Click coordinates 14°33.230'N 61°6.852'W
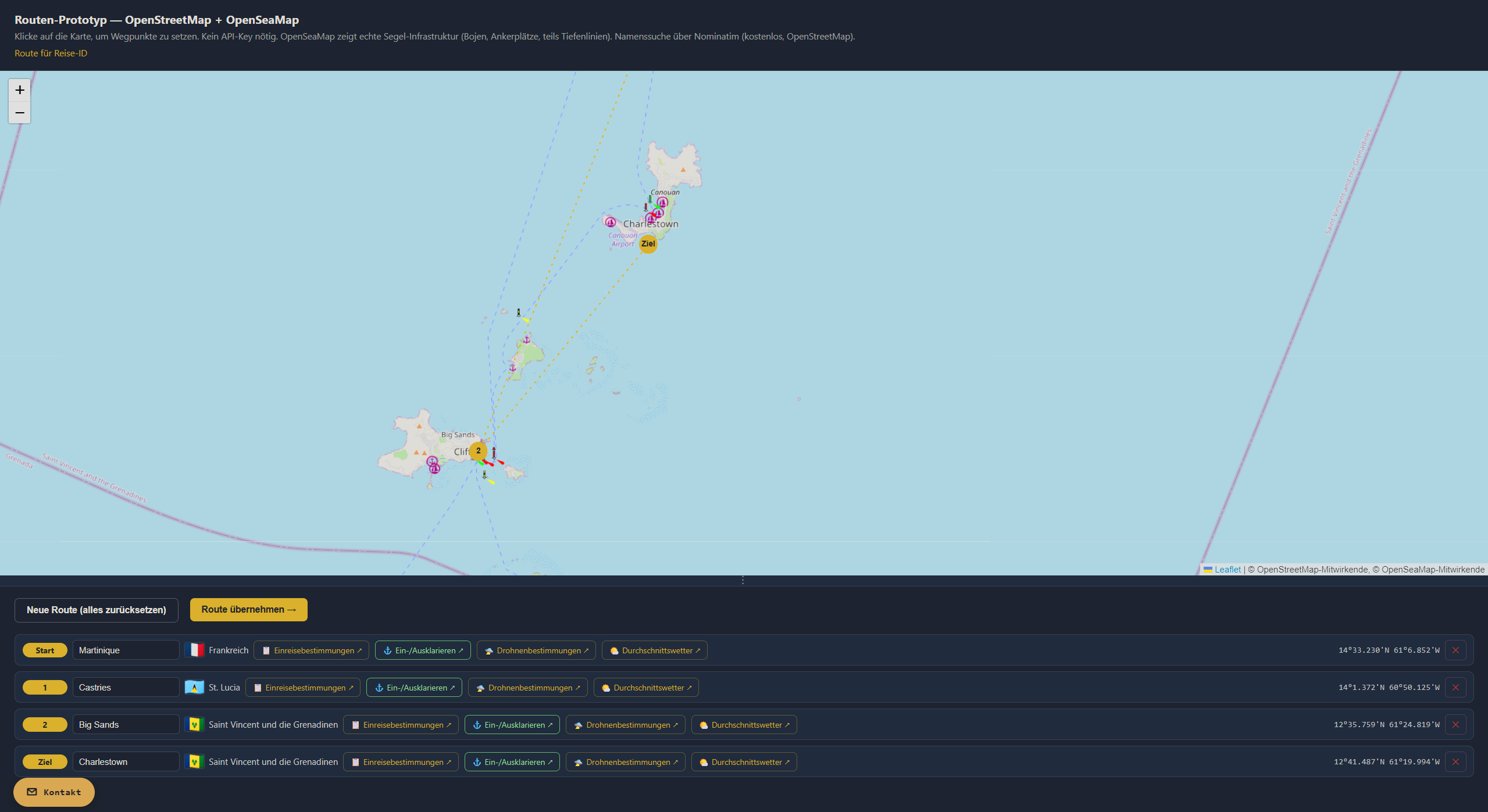 point(1389,650)
